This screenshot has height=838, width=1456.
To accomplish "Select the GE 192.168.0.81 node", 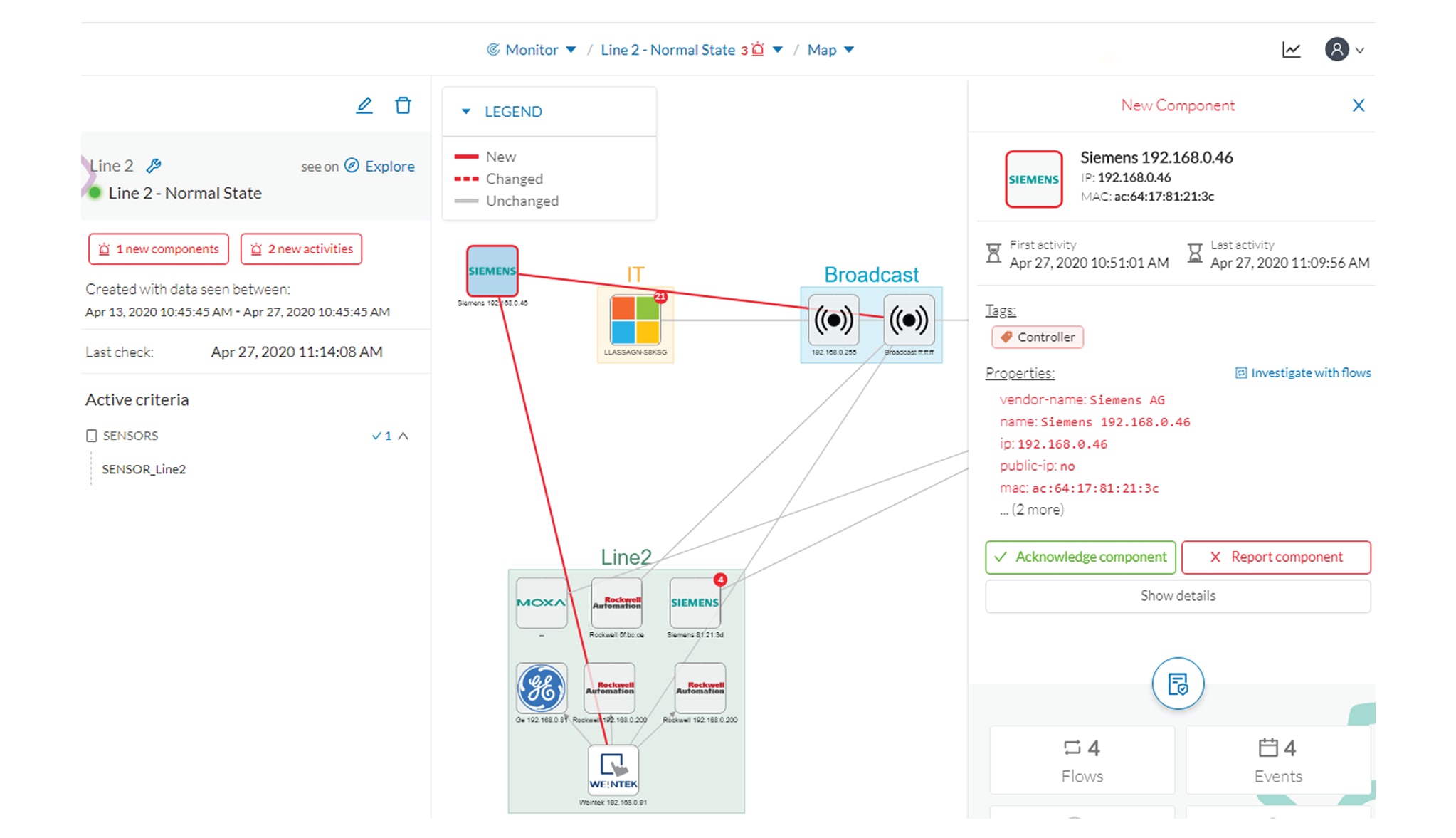I will 542,688.
